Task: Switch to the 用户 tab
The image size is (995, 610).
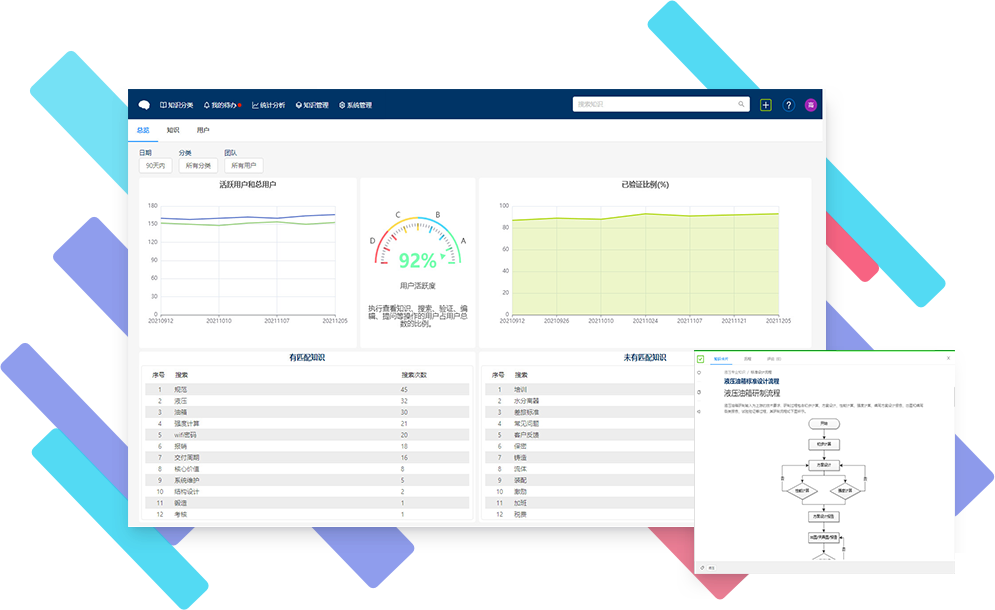Action: pyautogui.click(x=203, y=130)
